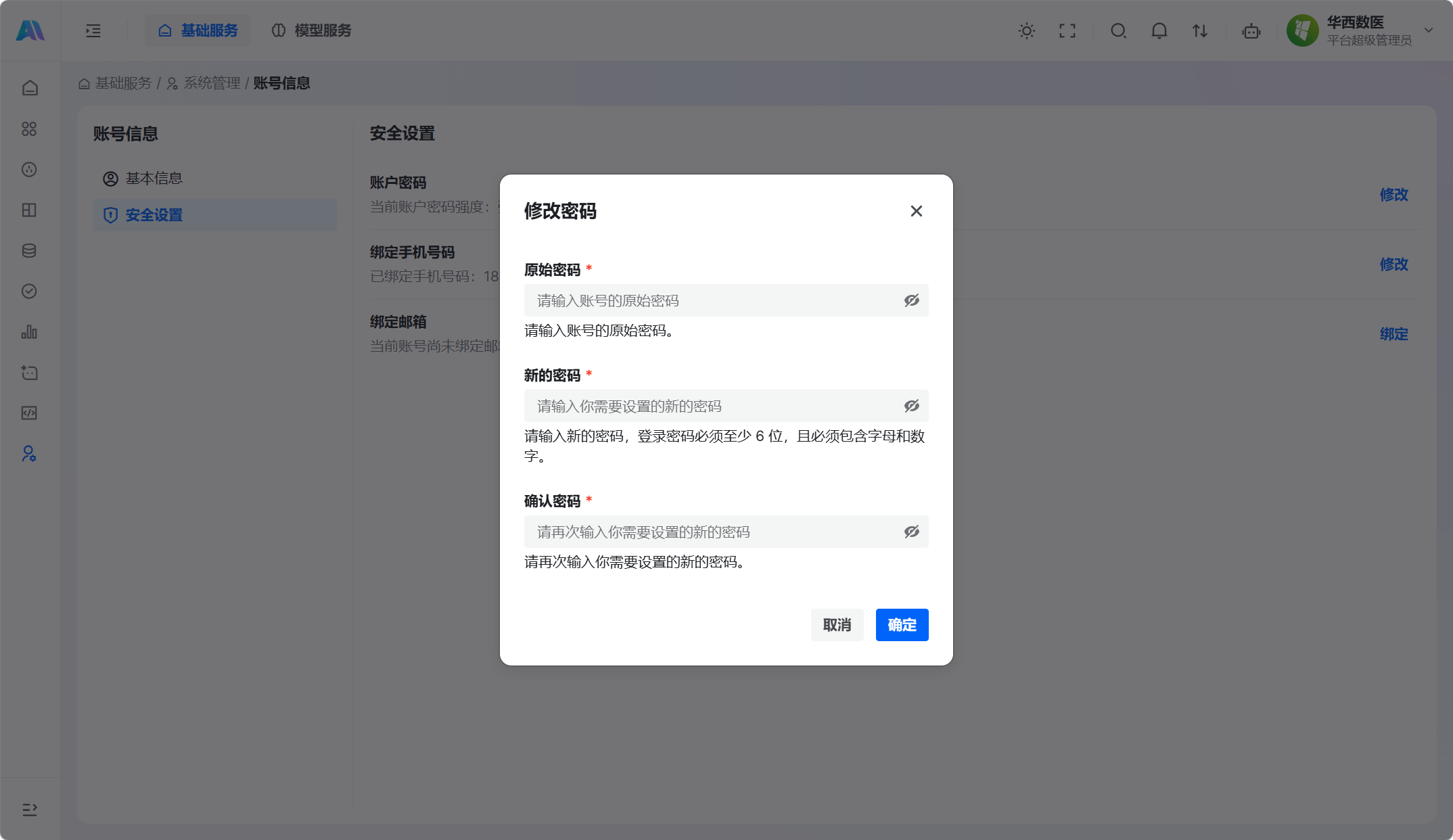Open the user settings sidebar icon
Image resolution: width=1453 pixels, height=840 pixels.
tap(29, 453)
